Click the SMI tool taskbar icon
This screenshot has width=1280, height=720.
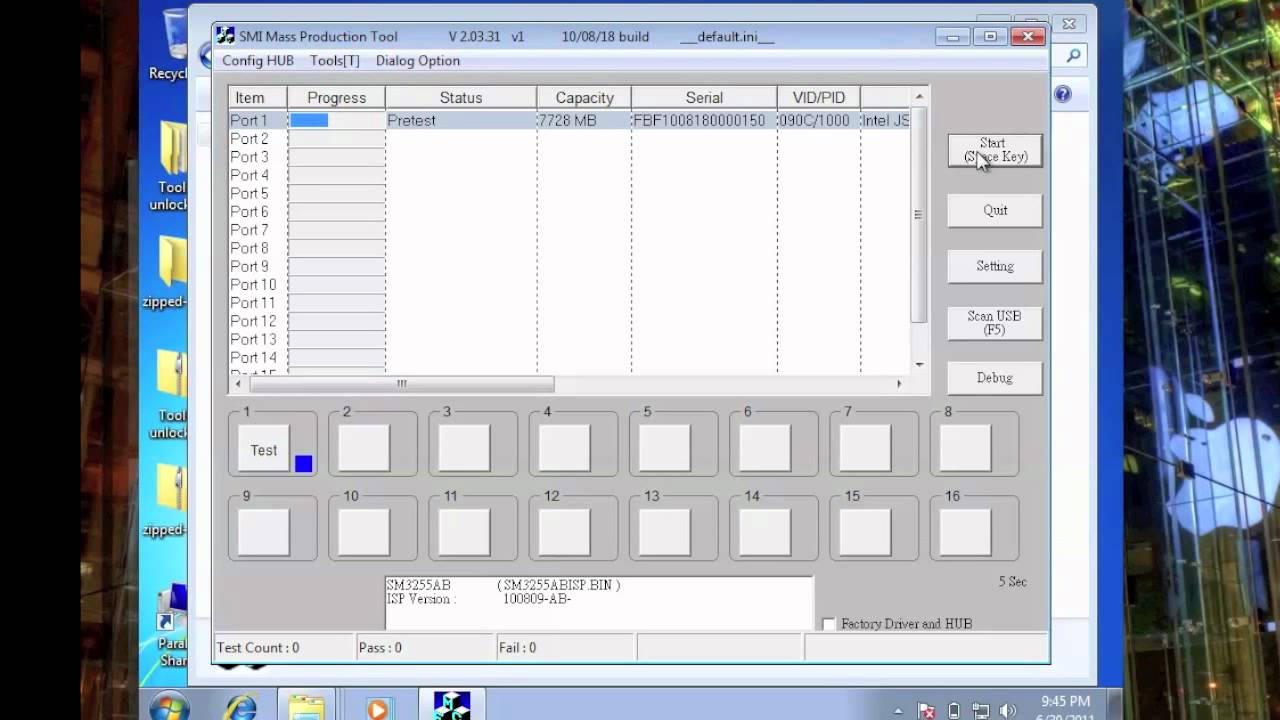coord(452,706)
